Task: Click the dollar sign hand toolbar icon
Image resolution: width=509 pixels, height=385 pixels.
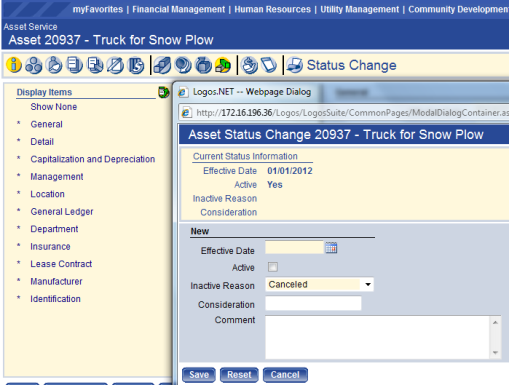Action: tap(250, 65)
